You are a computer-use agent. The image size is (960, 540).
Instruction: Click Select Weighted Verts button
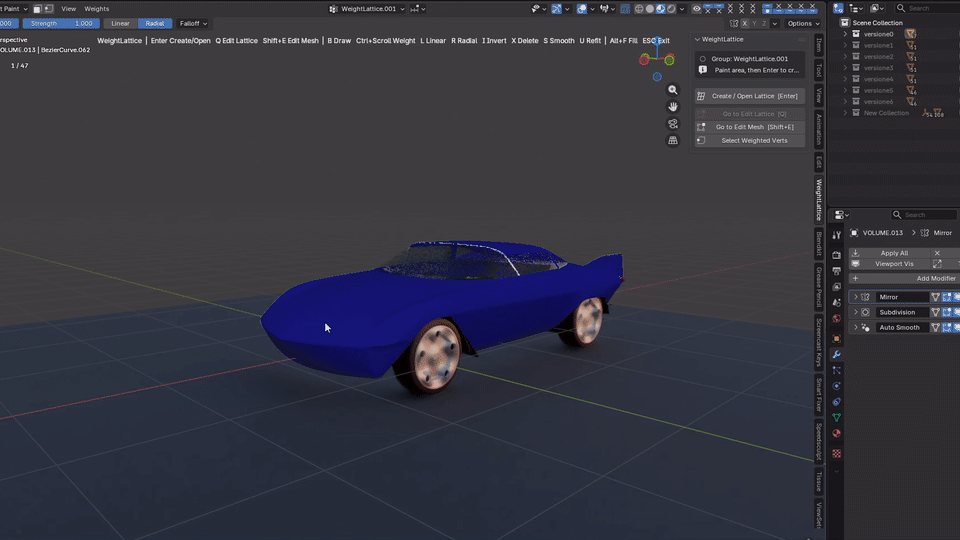click(749, 140)
